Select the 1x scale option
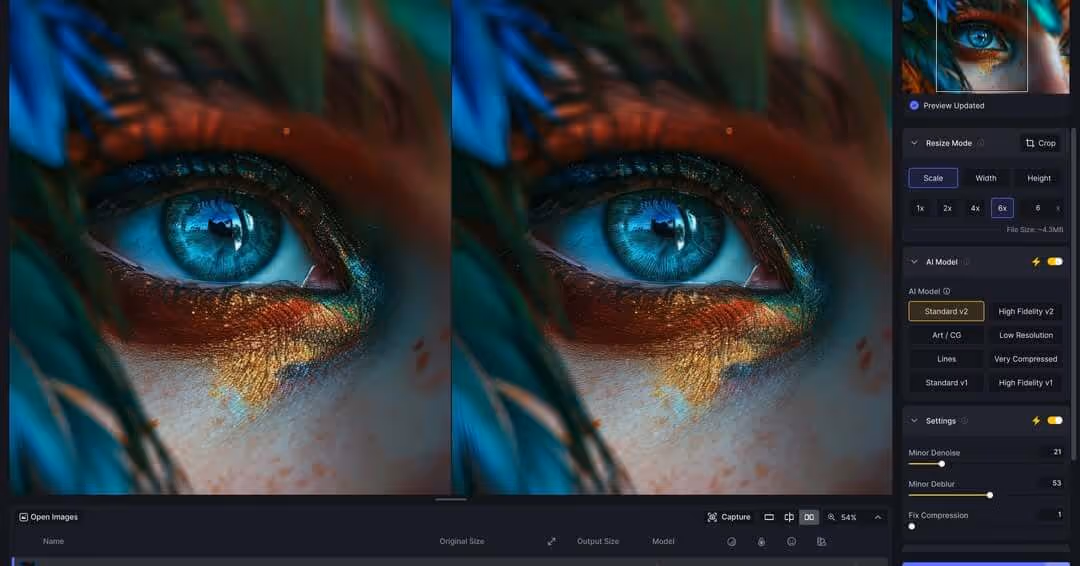This screenshot has width=1080, height=566. 920,208
